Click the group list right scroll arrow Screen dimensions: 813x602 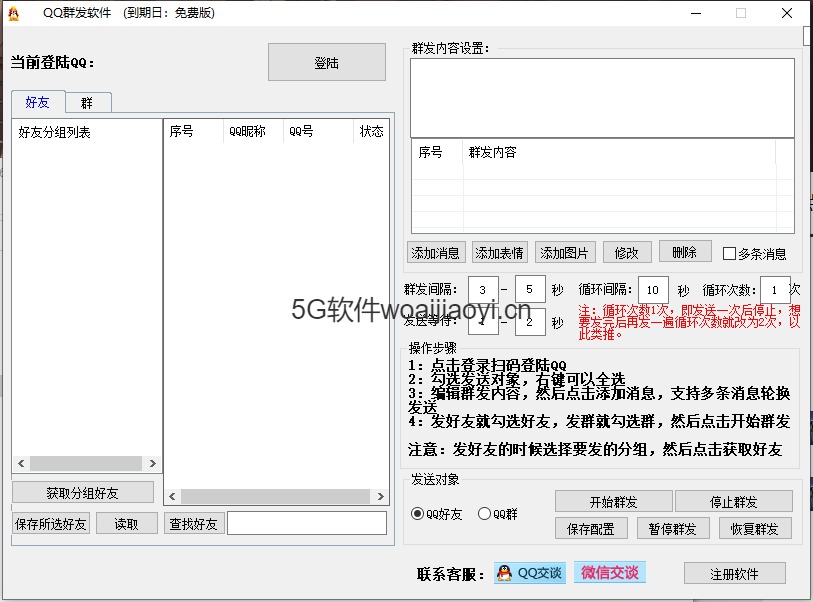[x=152, y=463]
